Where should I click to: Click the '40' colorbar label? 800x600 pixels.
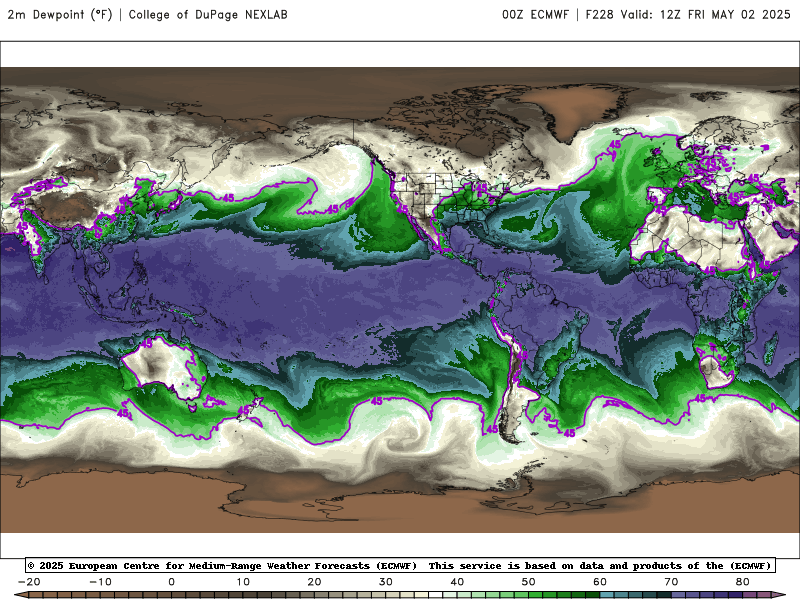[457, 582]
